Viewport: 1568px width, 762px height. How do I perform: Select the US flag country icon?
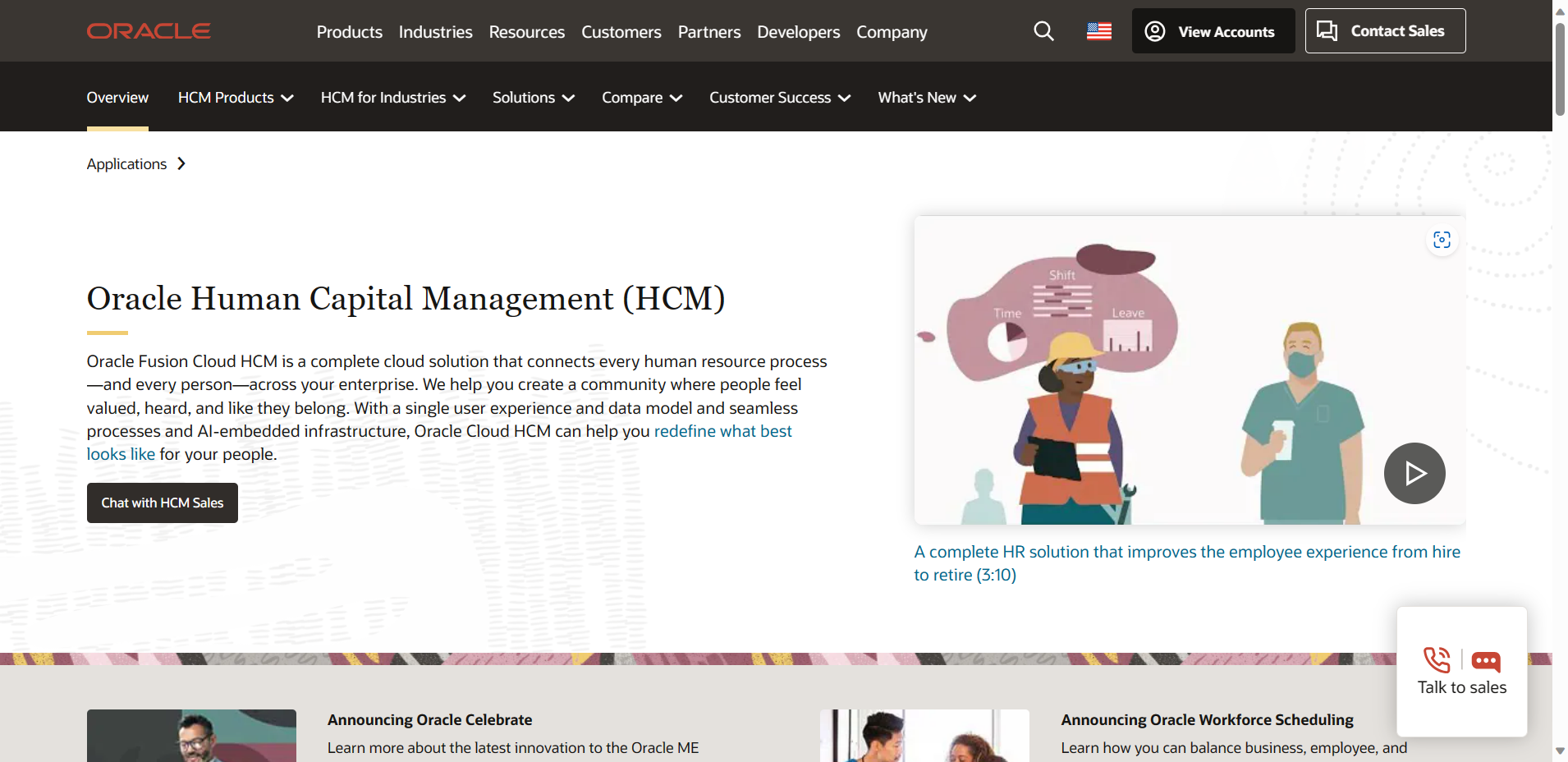click(1098, 31)
